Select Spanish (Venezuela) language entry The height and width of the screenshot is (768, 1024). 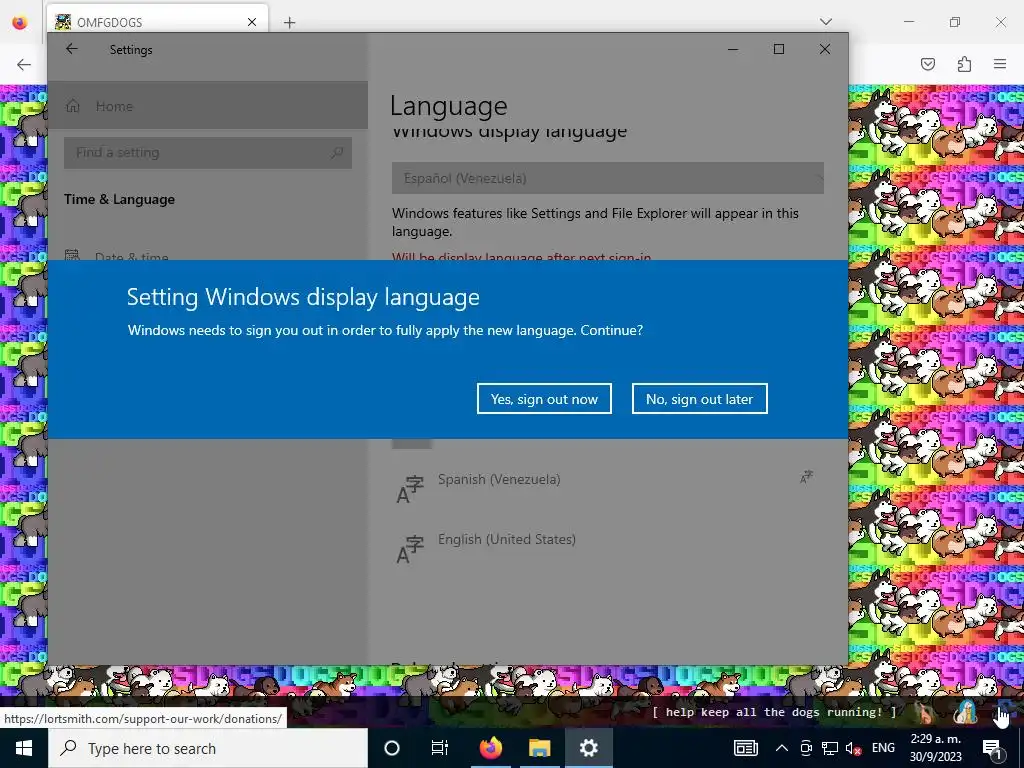[x=607, y=487]
